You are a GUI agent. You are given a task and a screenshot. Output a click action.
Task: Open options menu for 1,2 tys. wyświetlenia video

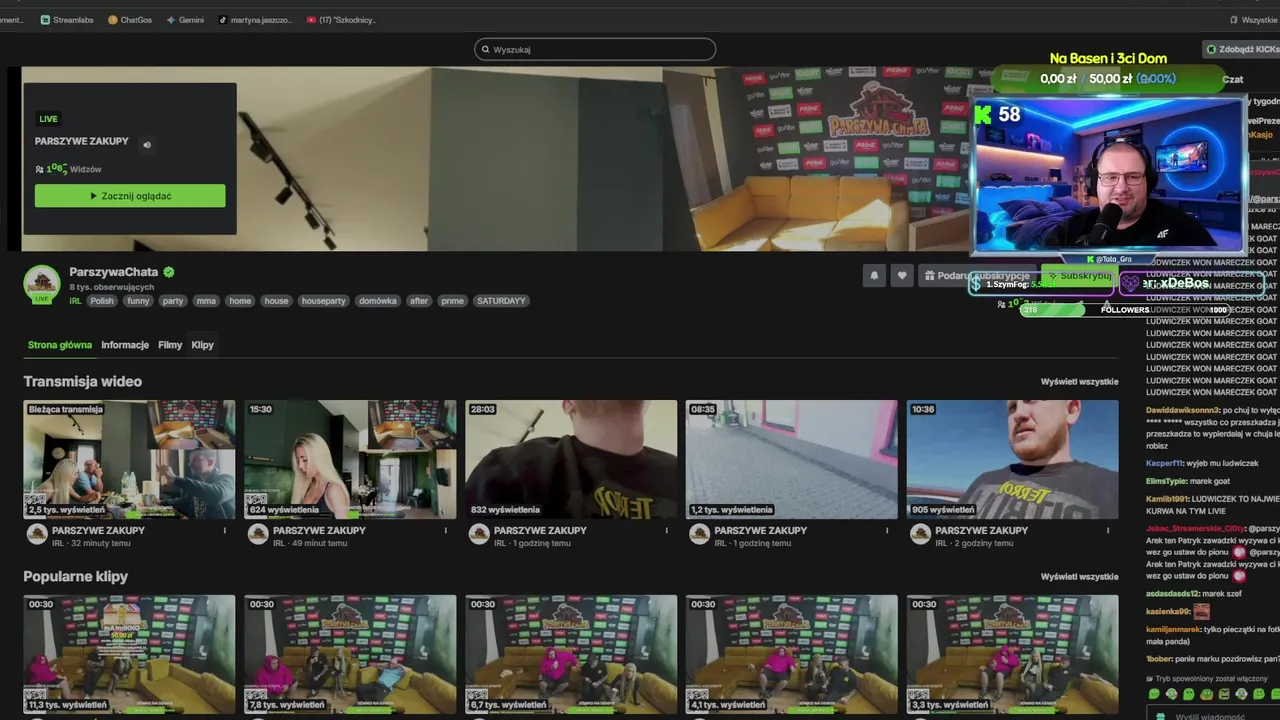pos(888,531)
